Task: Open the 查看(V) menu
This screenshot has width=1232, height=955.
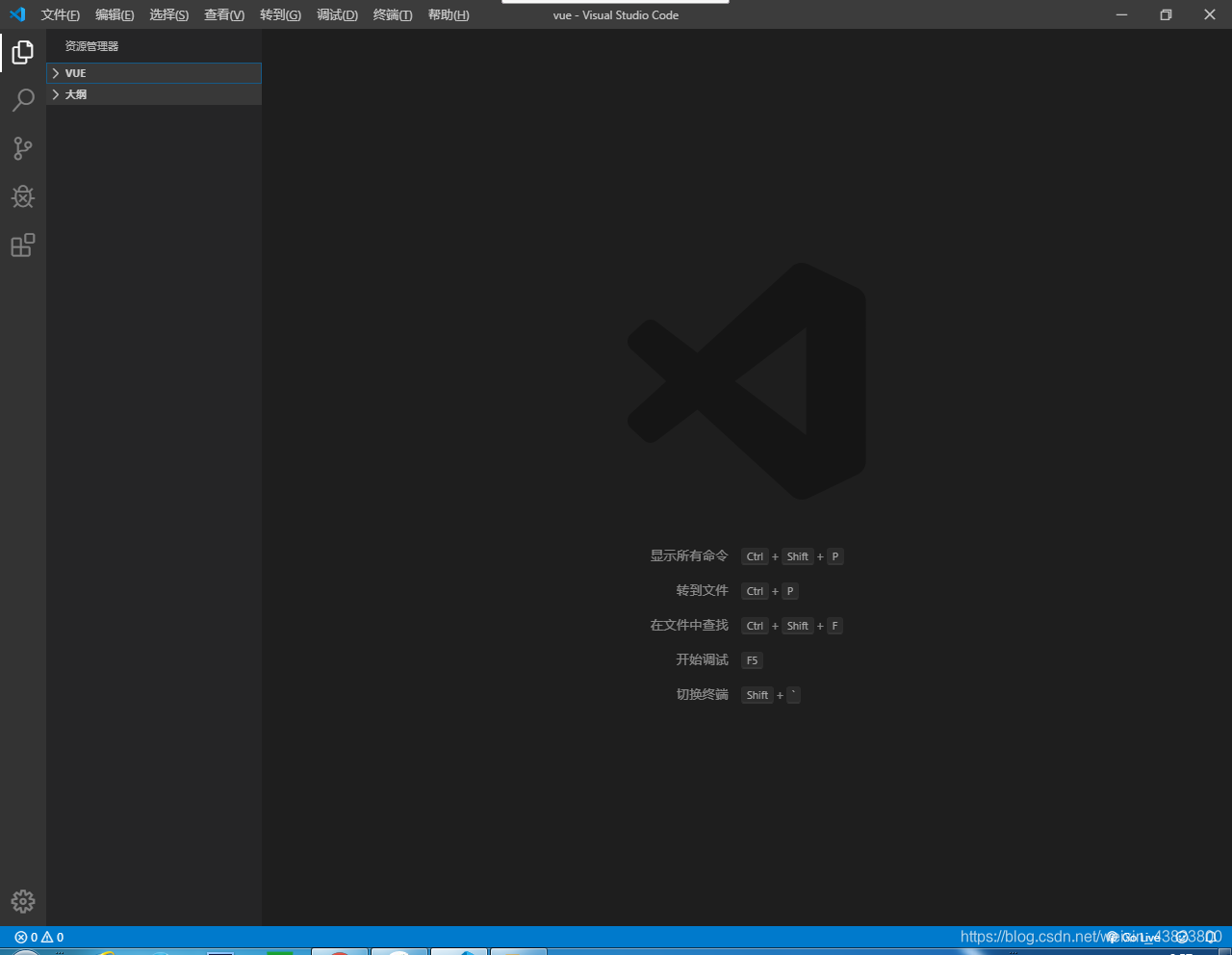Action: pyautogui.click(x=224, y=14)
